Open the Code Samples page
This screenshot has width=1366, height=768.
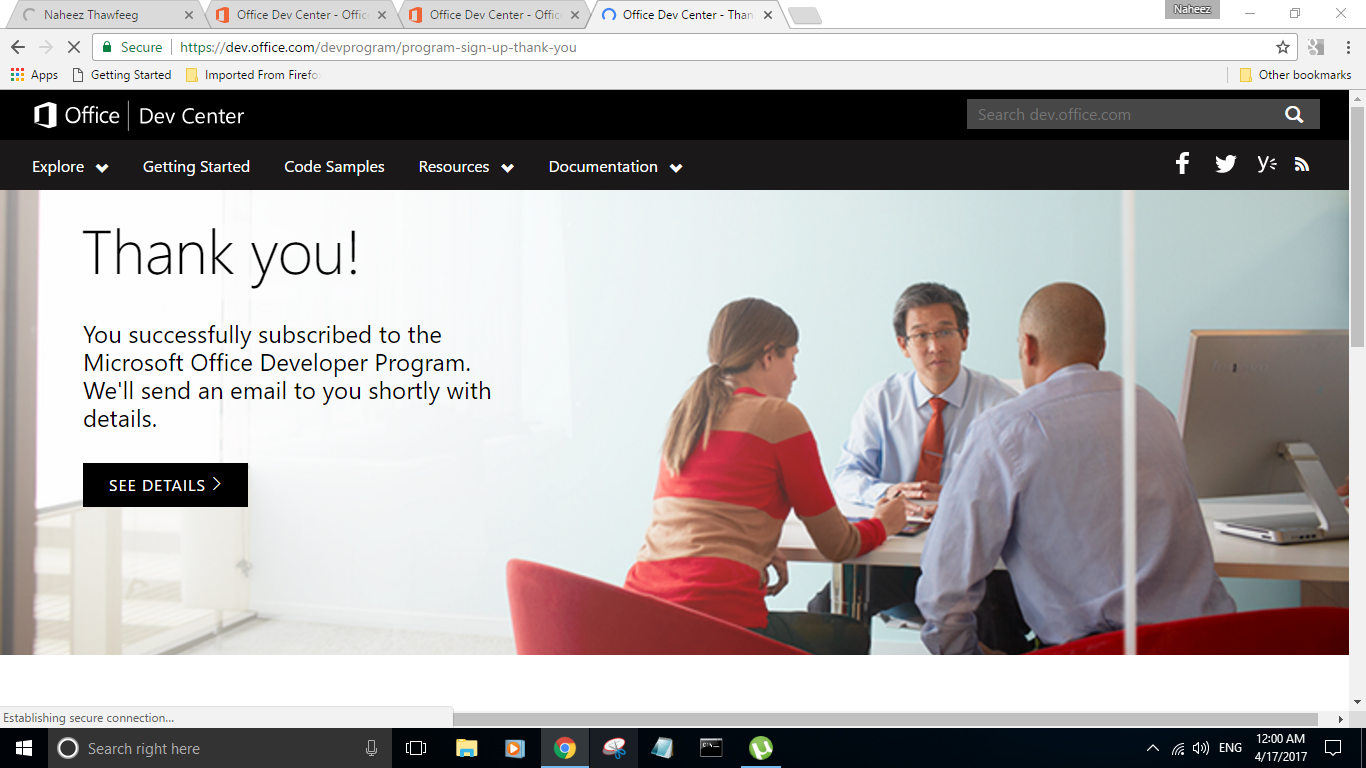(334, 167)
